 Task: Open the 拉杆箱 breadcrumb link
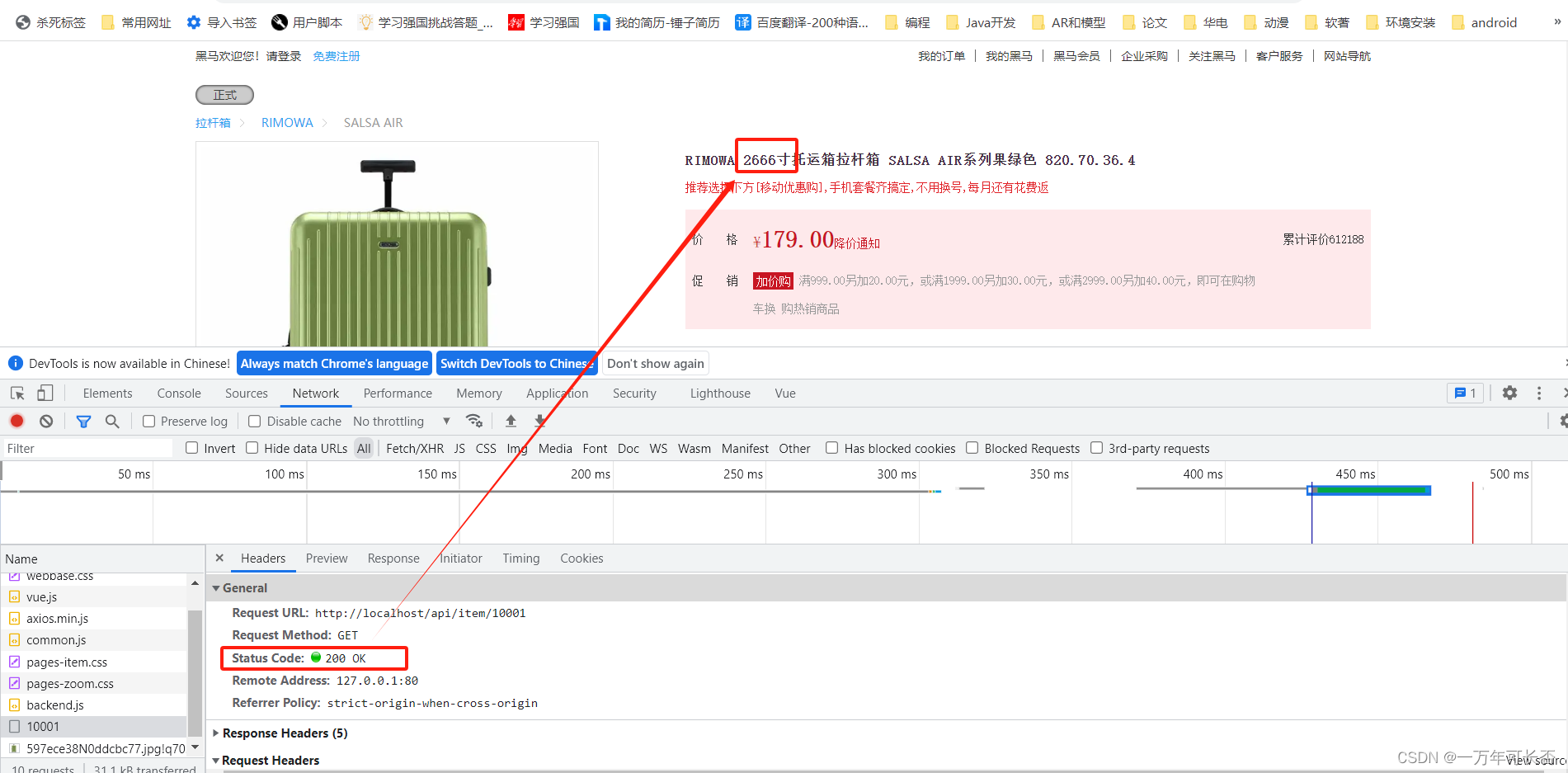pyautogui.click(x=213, y=122)
